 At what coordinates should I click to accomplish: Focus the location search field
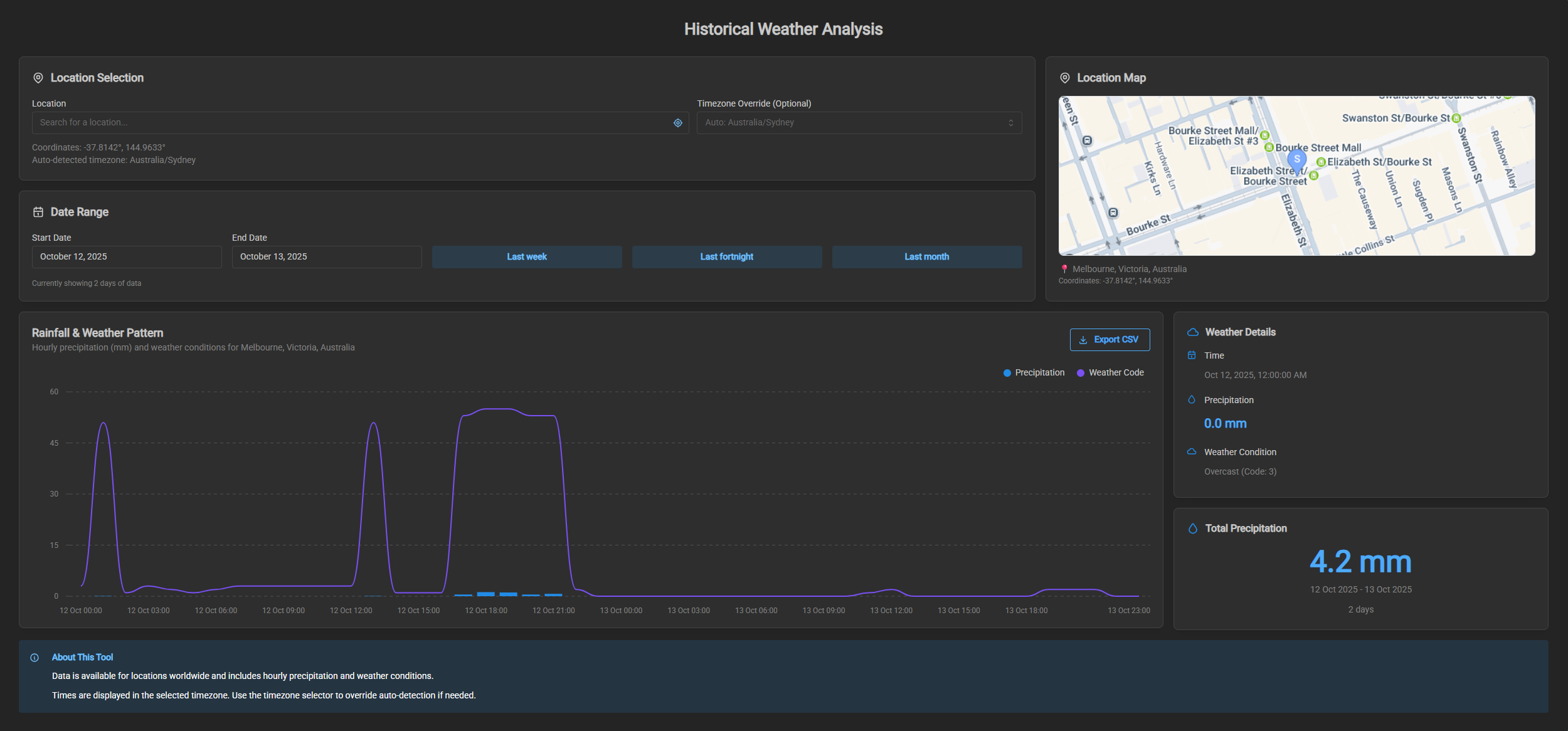351,123
